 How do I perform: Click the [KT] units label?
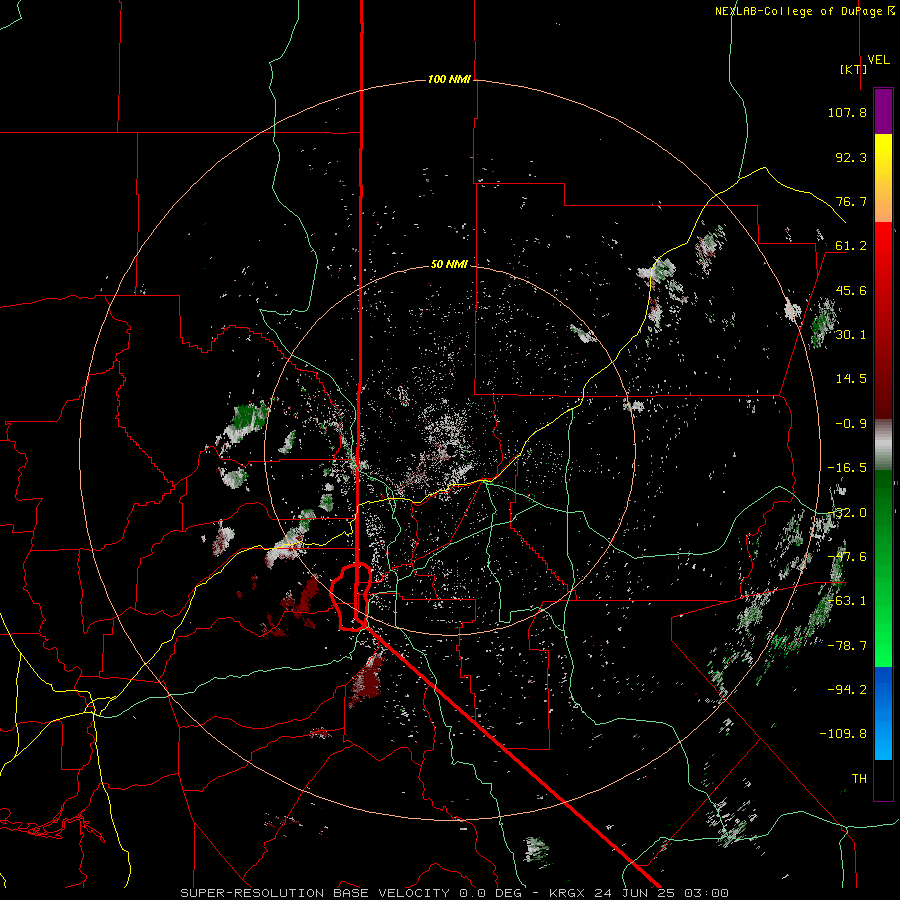coord(854,69)
